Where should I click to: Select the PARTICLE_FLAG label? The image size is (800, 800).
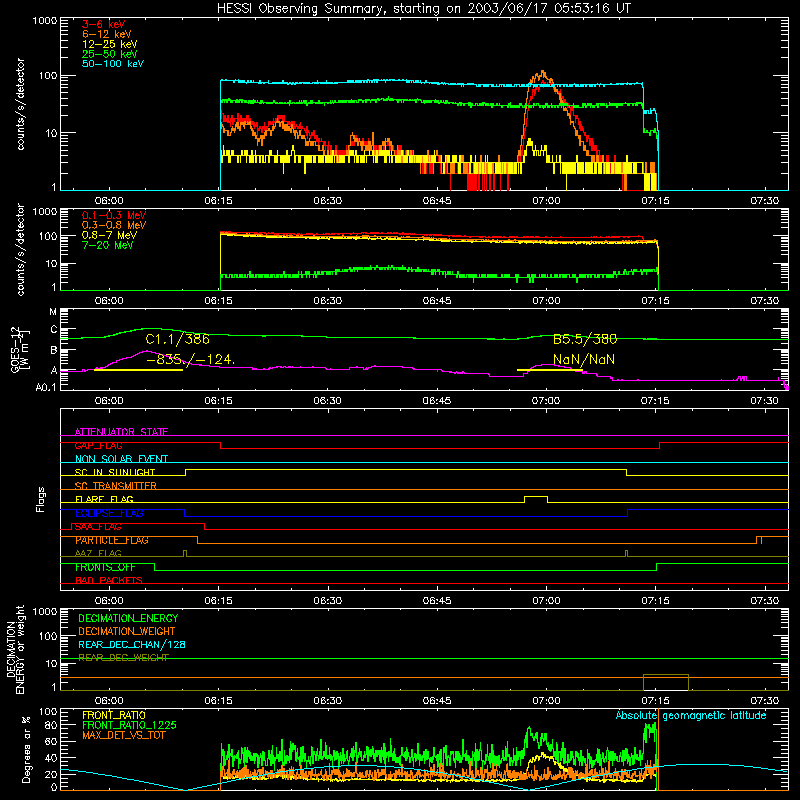click(112, 540)
